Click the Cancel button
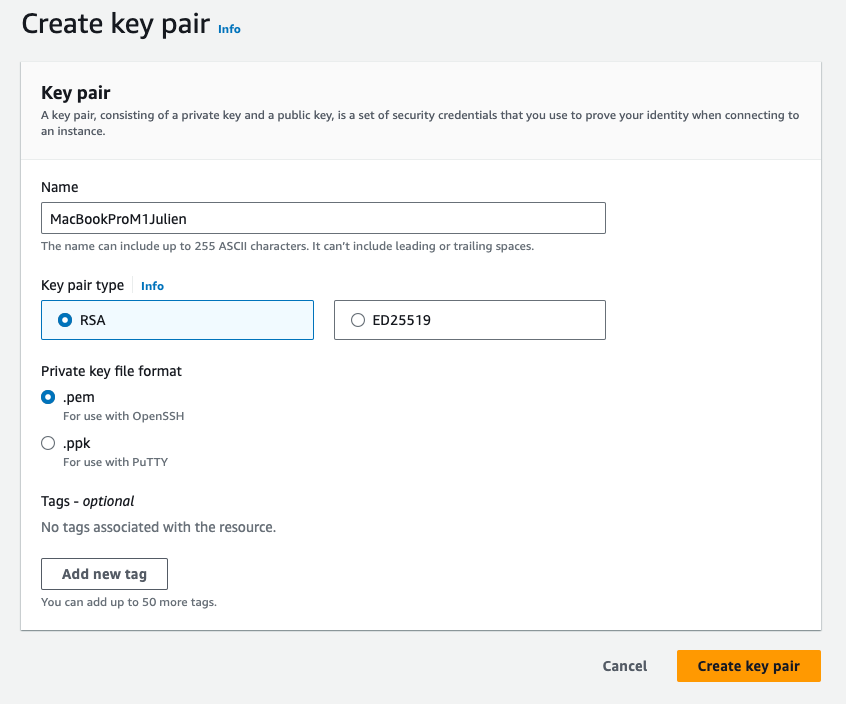Image resolution: width=846 pixels, height=704 pixels. pyautogui.click(x=624, y=666)
